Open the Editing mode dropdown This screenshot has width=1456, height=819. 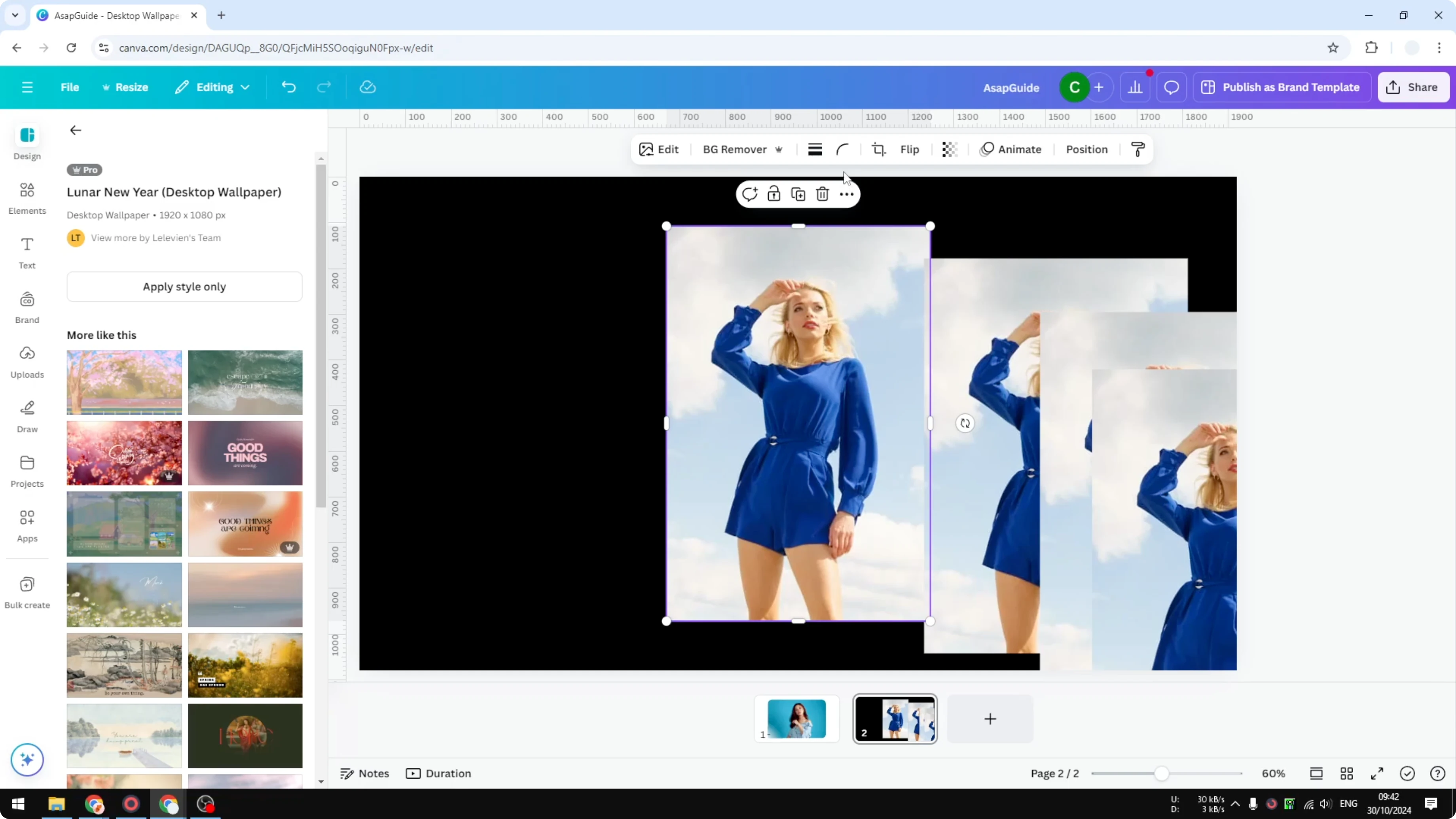pos(212,87)
